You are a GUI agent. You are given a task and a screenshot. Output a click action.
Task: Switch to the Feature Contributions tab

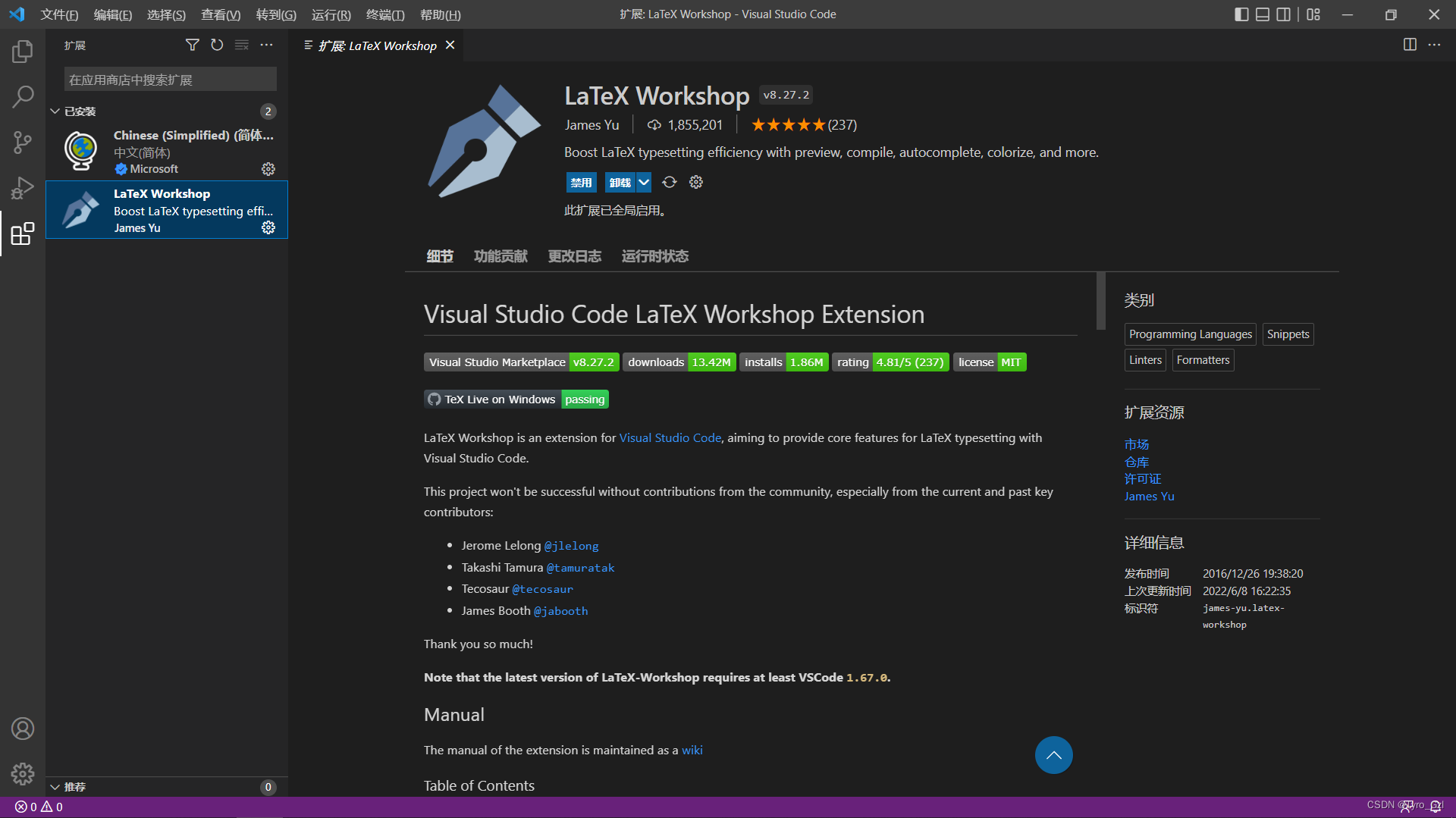point(500,256)
